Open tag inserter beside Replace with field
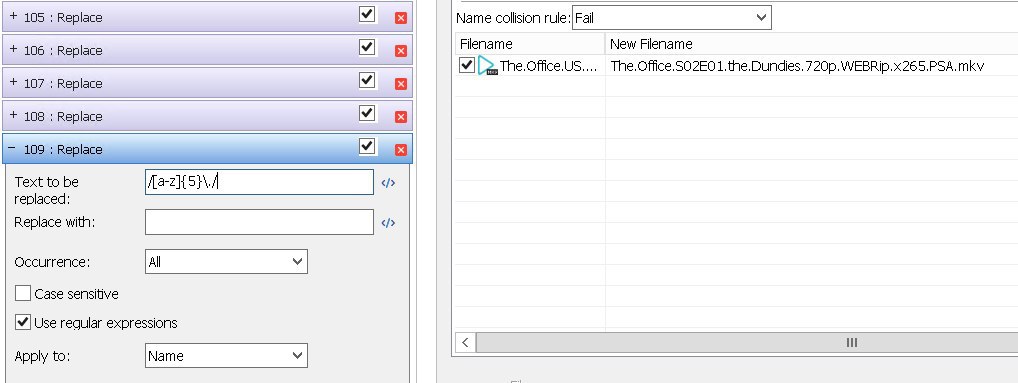The image size is (1018, 383). pyautogui.click(x=388, y=223)
